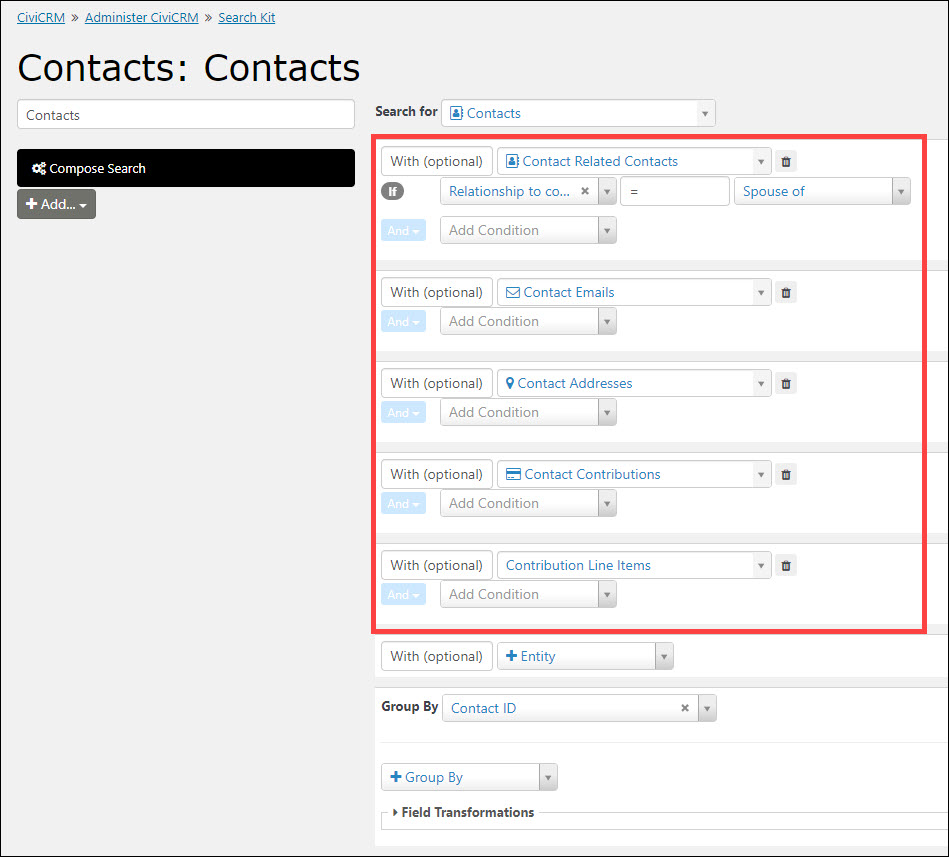Open the Add... dropdown button
The image size is (949, 857).
pos(56,205)
